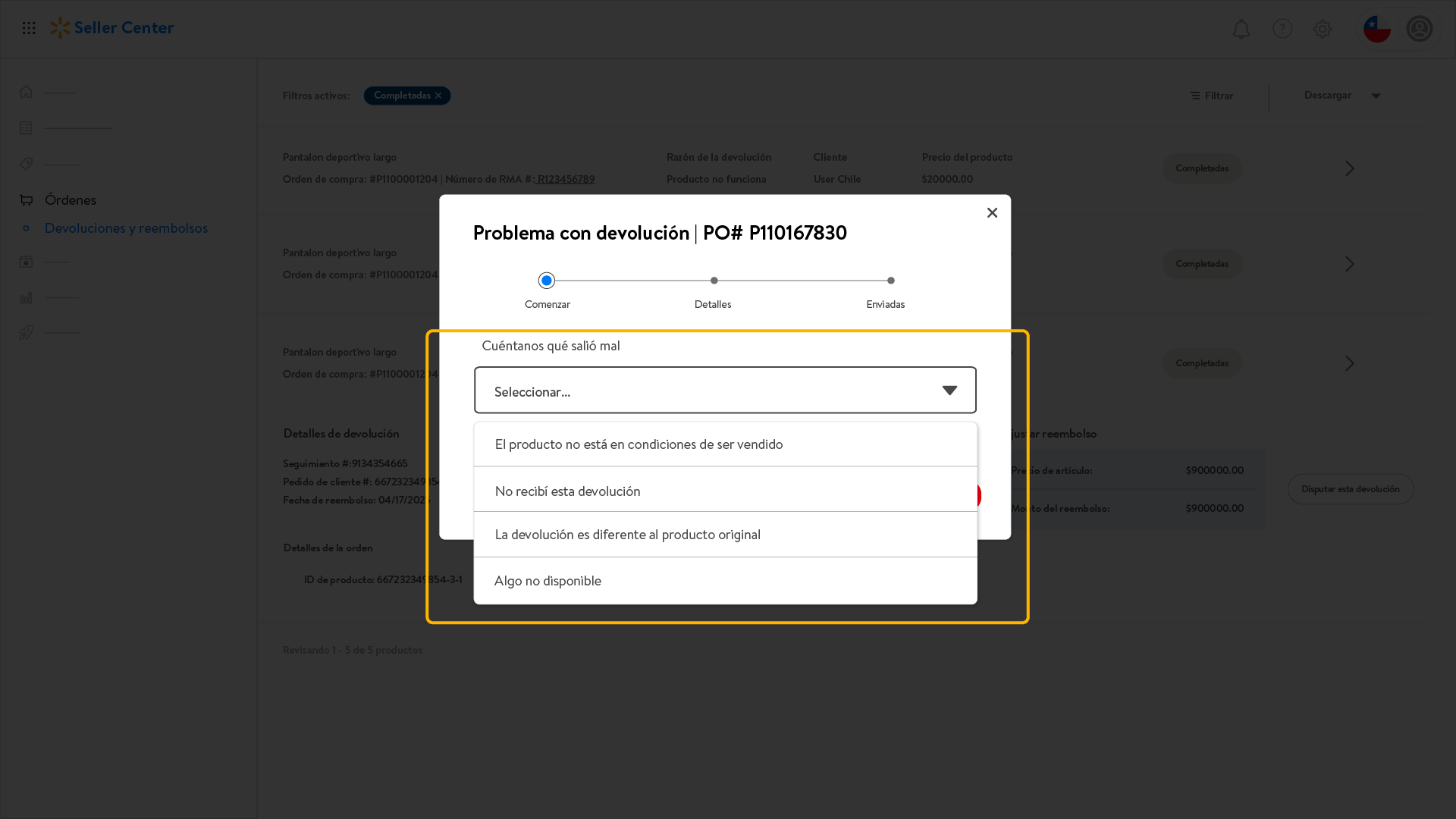Expand the third return row chevron

[x=1349, y=363]
